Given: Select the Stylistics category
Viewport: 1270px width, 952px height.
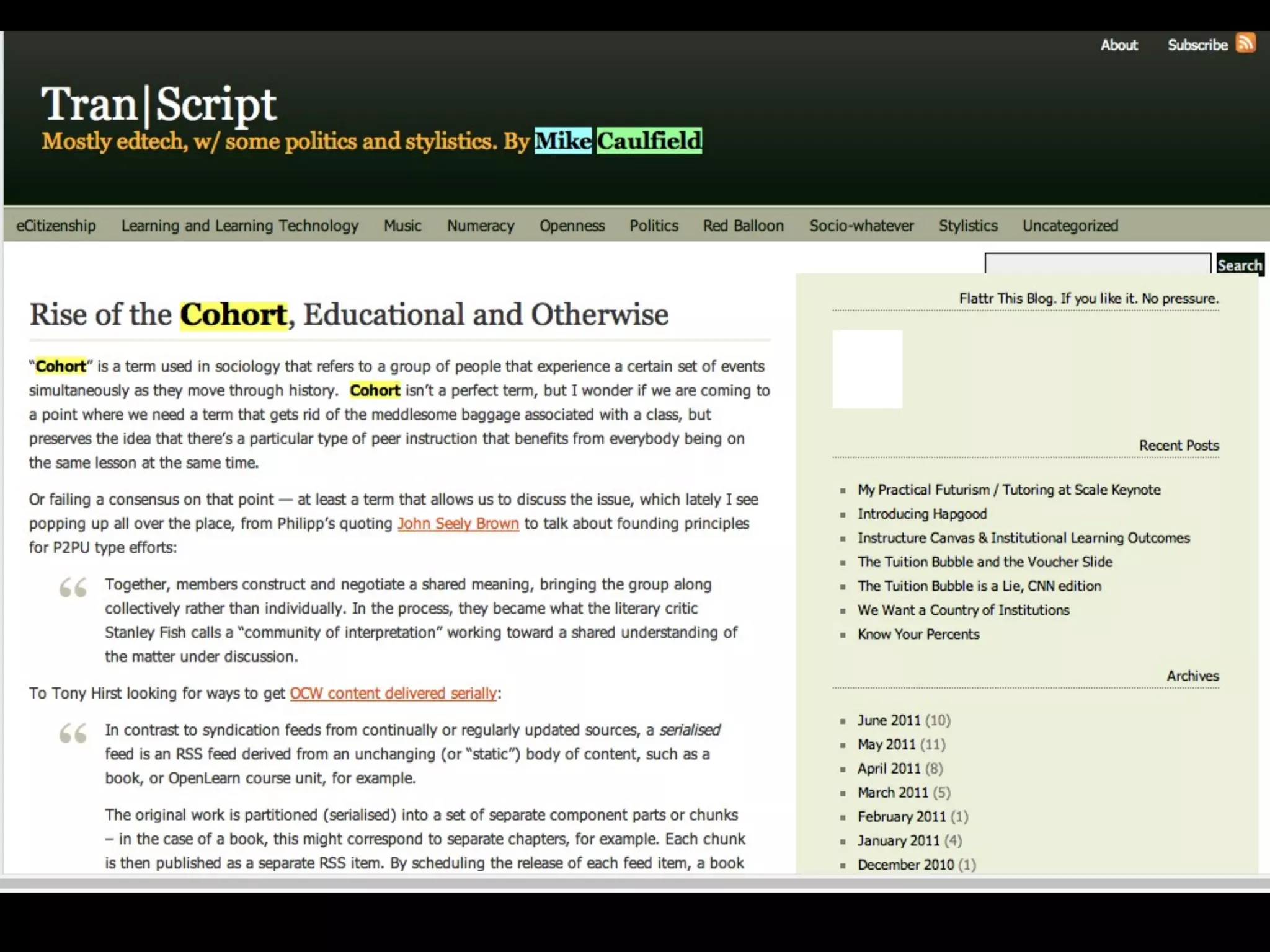Looking at the screenshot, I should 967,226.
